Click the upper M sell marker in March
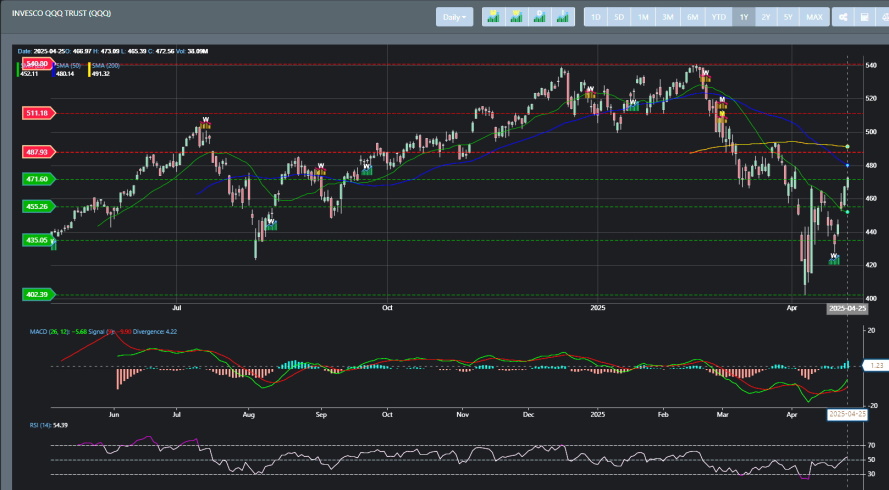 click(x=722, y=103)
